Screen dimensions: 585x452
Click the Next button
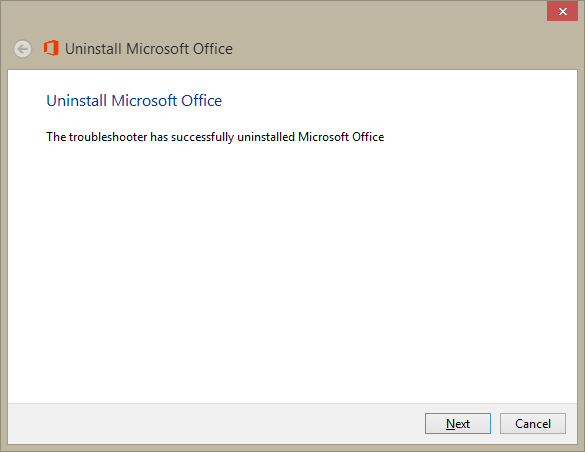(x=458, y=424)
